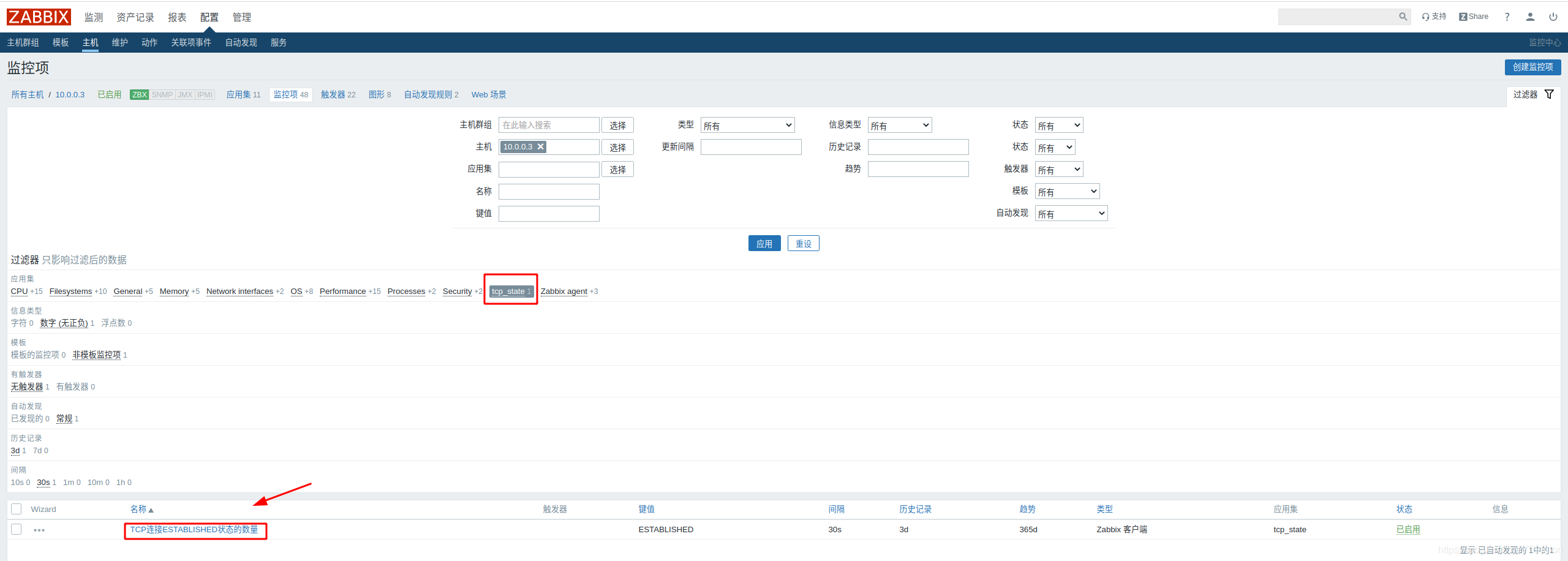Click the logout power icon
Image resolution: width=1568 pixels, height=561 pixels.
point(1553,17)
